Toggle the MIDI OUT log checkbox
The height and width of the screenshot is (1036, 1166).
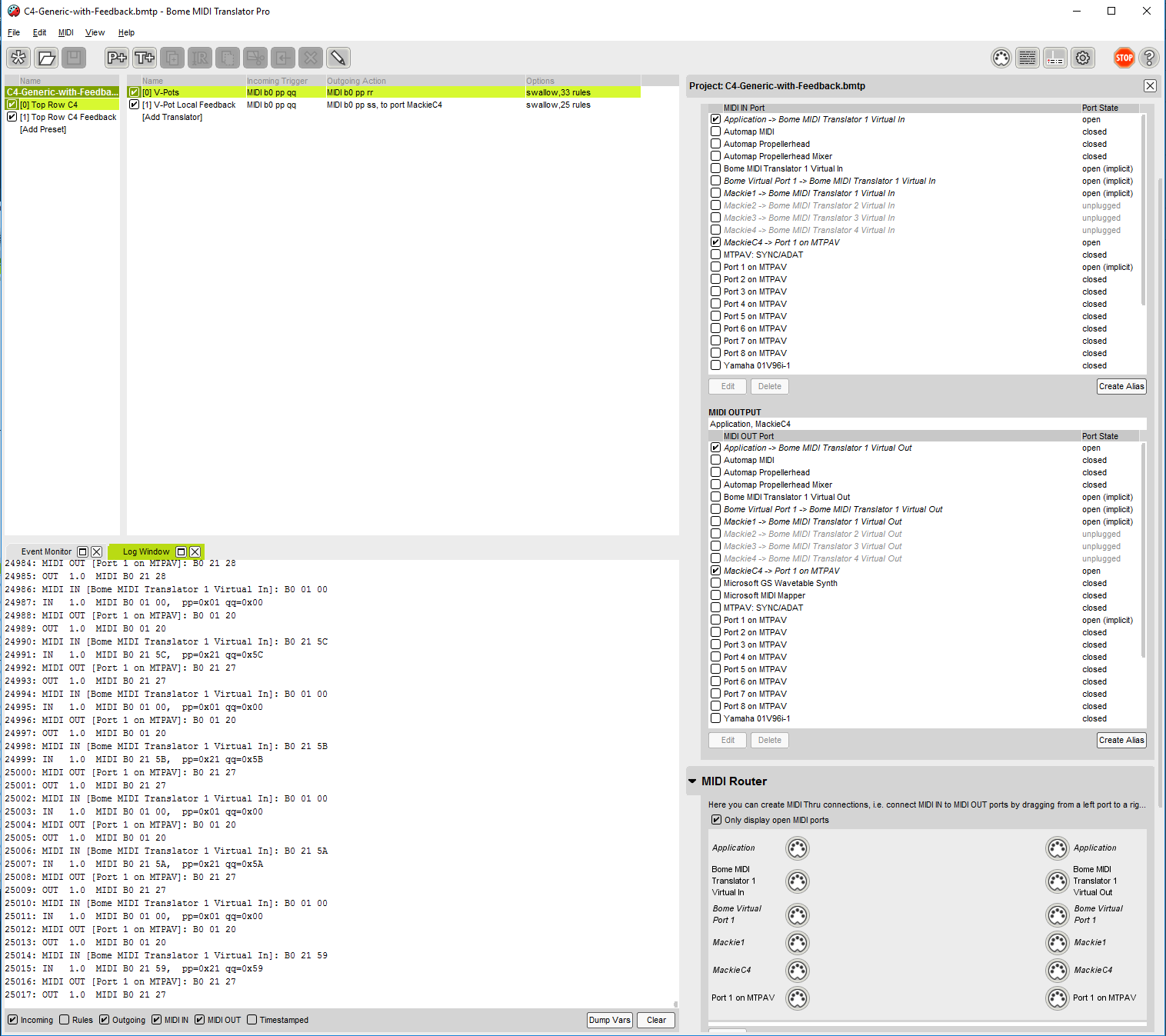pos(200,1020)
